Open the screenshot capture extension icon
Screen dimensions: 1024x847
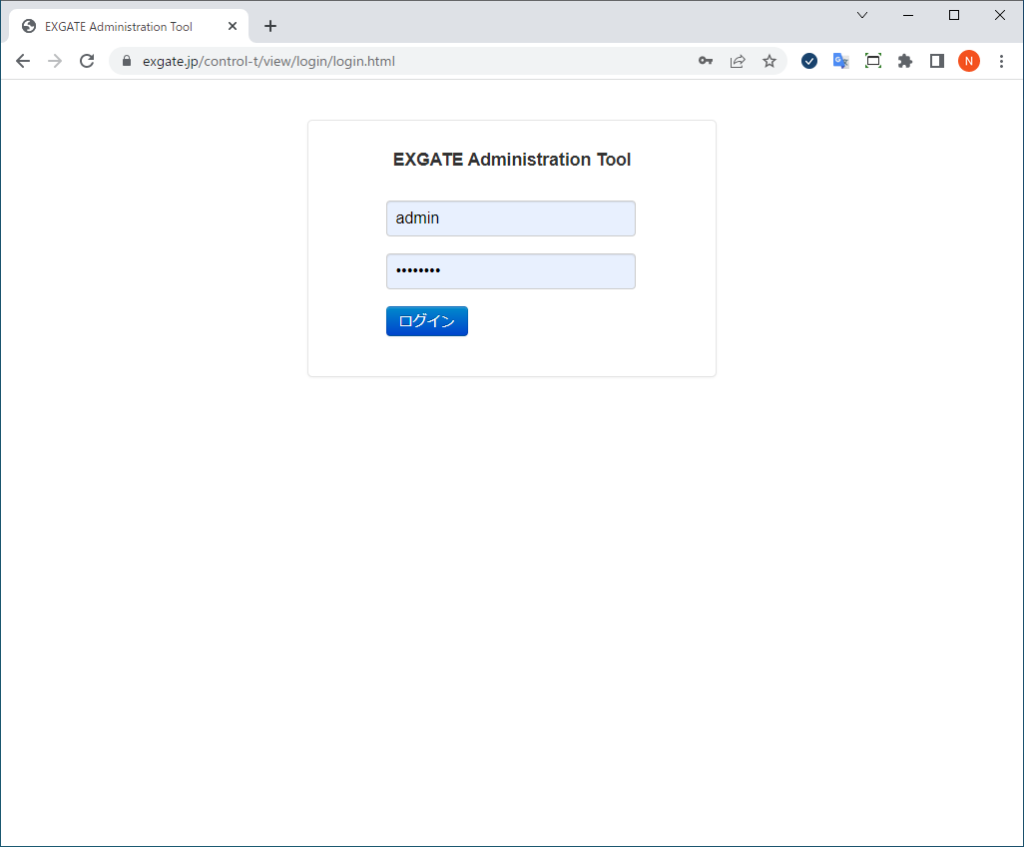pos(873,61)
